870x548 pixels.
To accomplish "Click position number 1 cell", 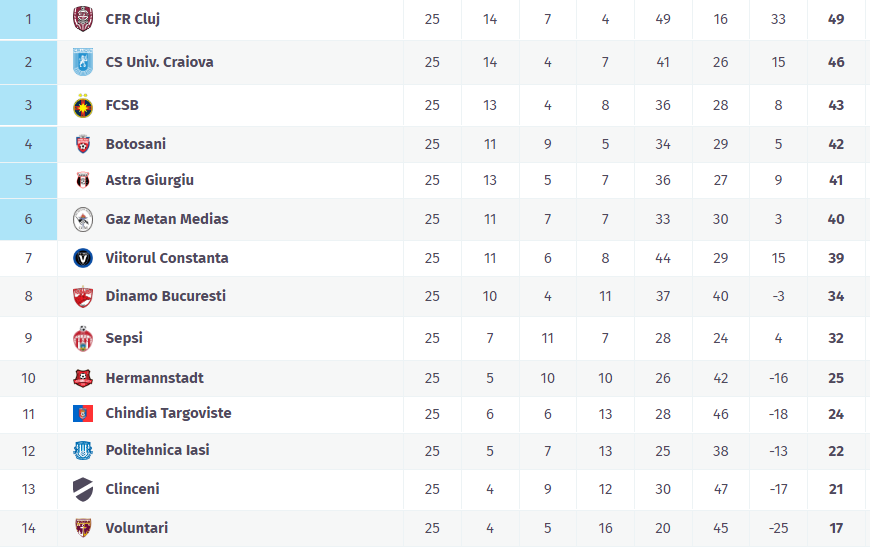I will coord(28,19).
